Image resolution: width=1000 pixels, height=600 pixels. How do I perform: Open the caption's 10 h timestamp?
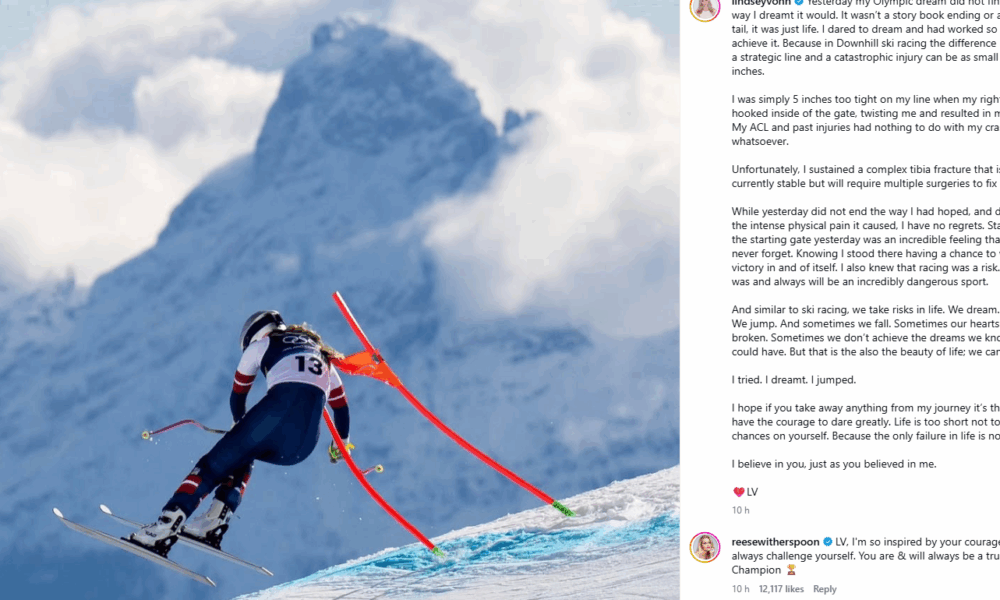(x=740, y=510)
